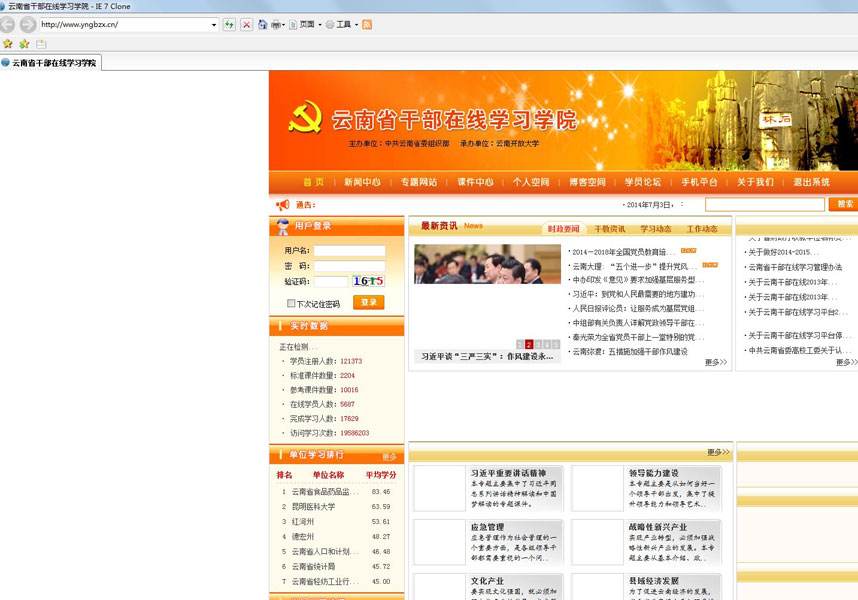Click the new badge beside 2014-2018全国党员教育培
The image size is (858, 600).
click(688, 251)
